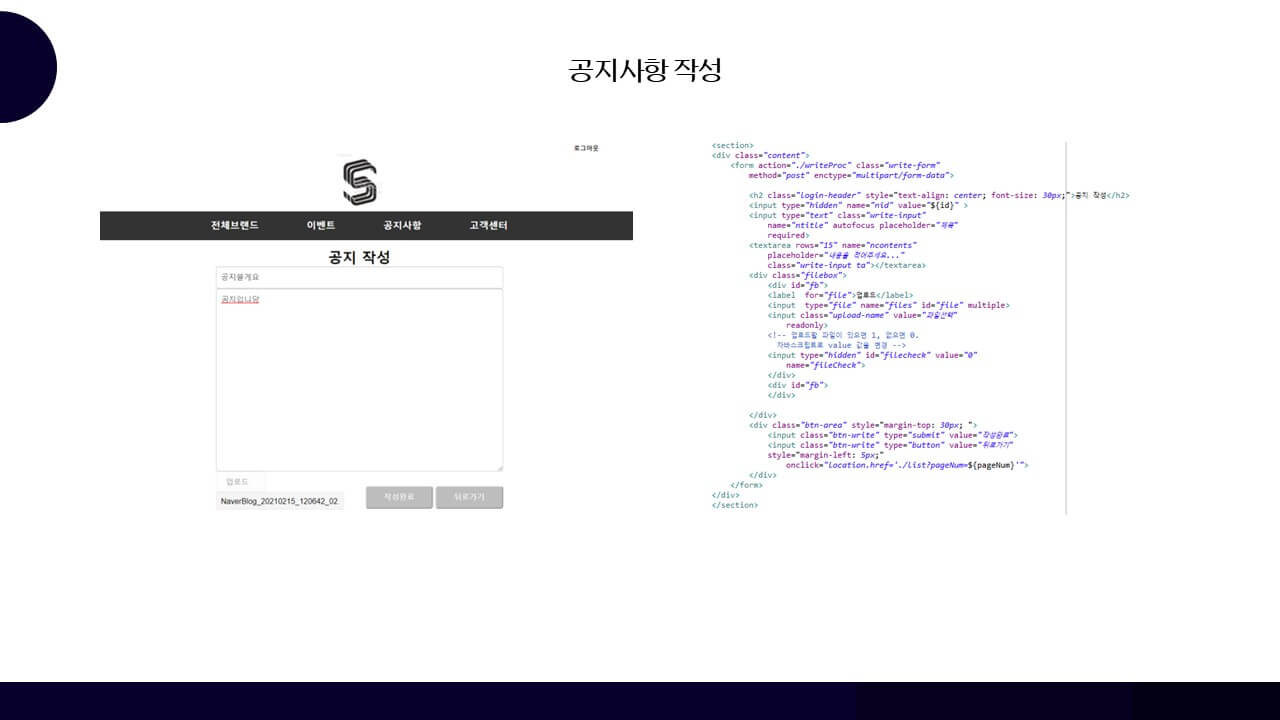
Task: Click the name="fileCheck" code line
Action: (x=825, y=365)
